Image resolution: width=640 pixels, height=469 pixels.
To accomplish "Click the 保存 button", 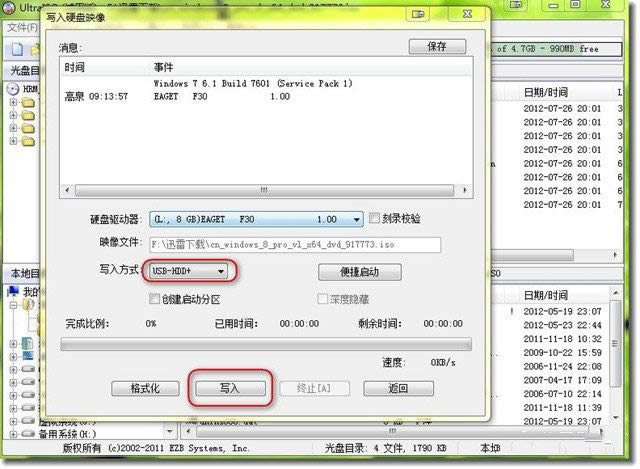I will click(437, 46).
